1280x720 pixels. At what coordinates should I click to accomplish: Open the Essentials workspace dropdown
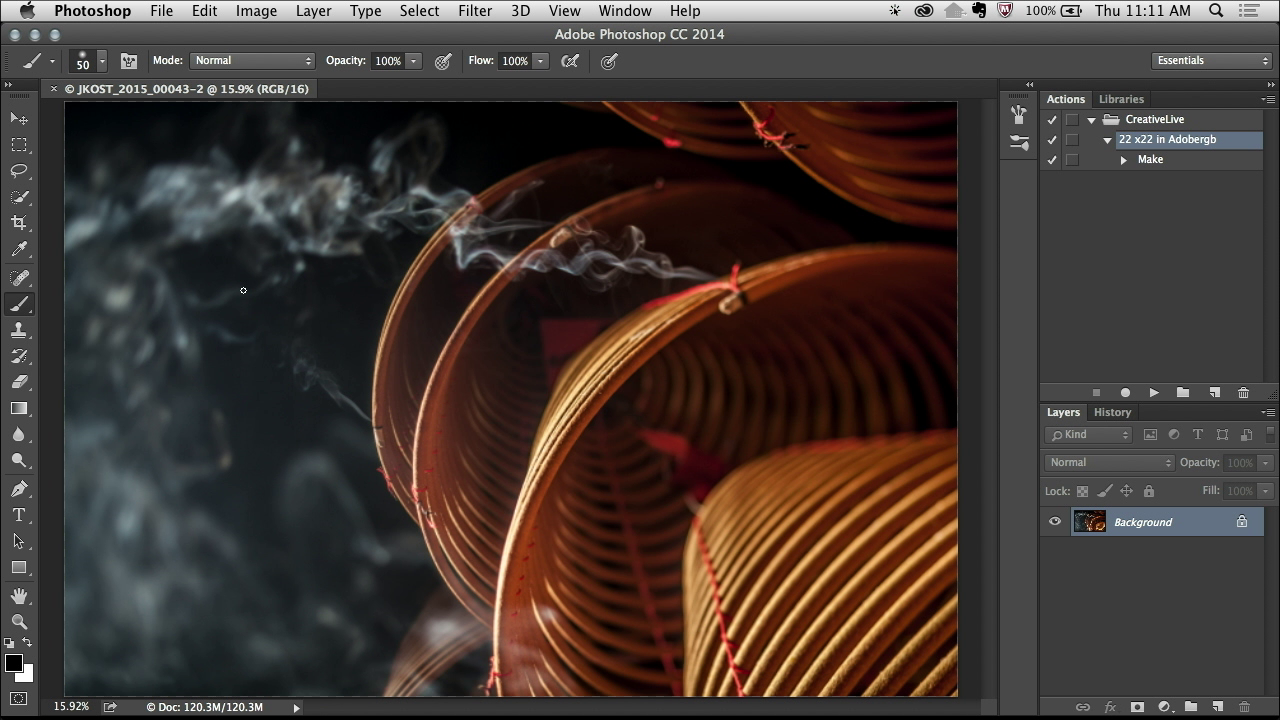[x=1211, y=61]
